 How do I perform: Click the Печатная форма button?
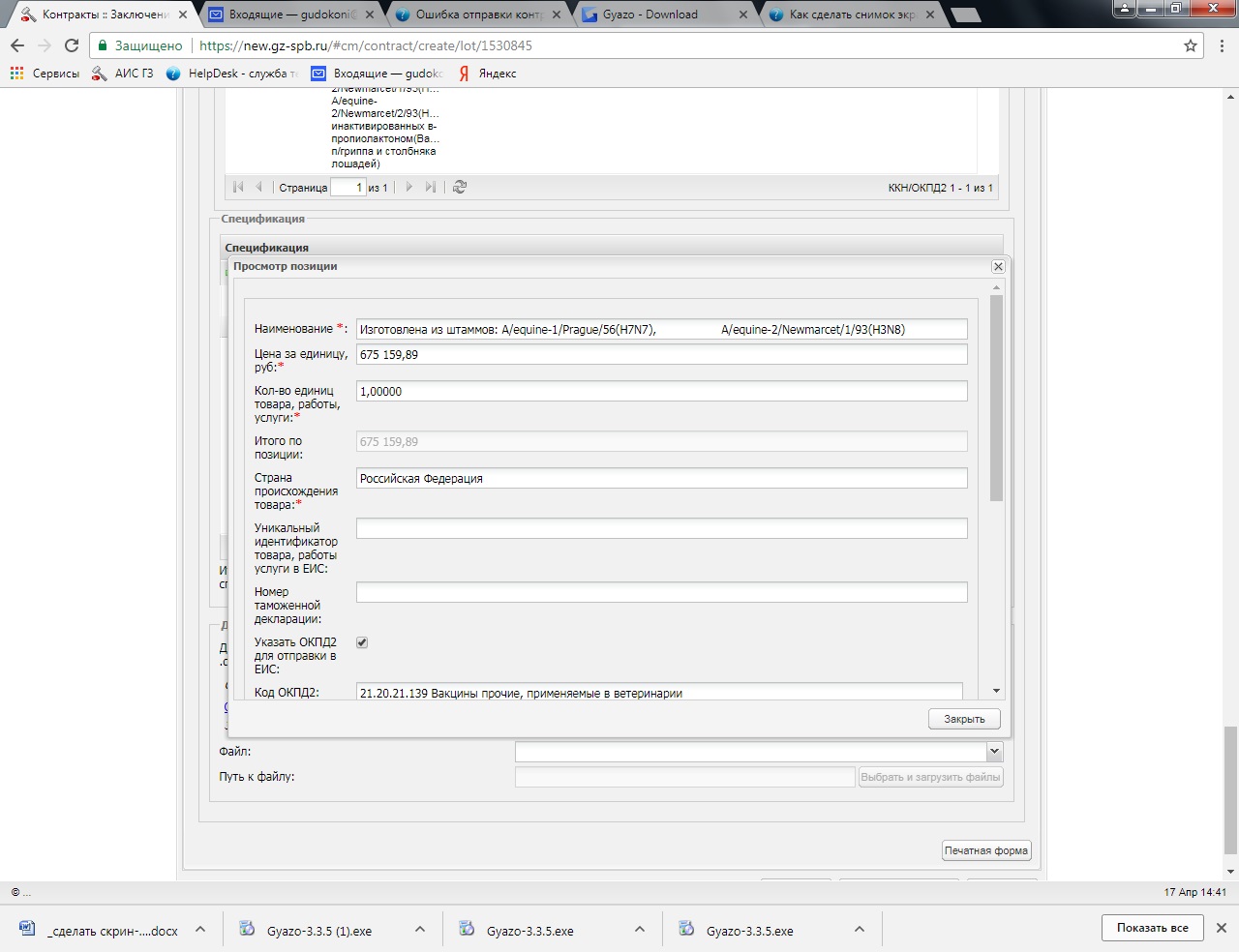coord(986,850)
